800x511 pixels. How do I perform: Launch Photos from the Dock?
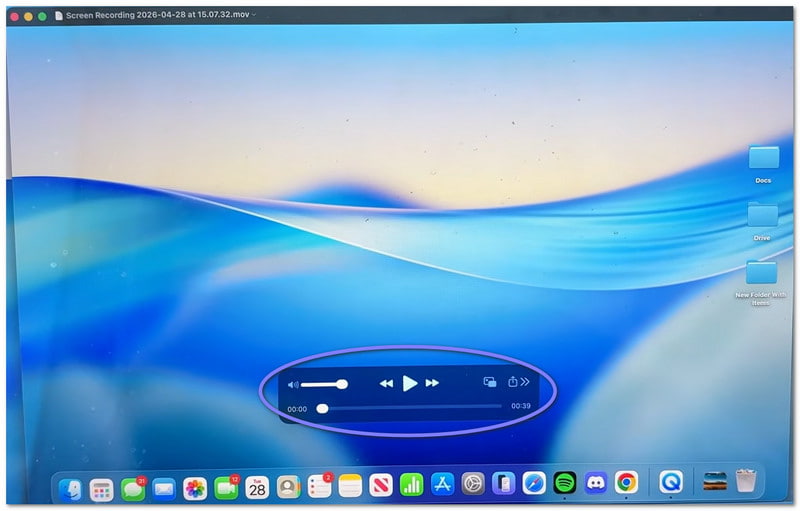[195, 489]
